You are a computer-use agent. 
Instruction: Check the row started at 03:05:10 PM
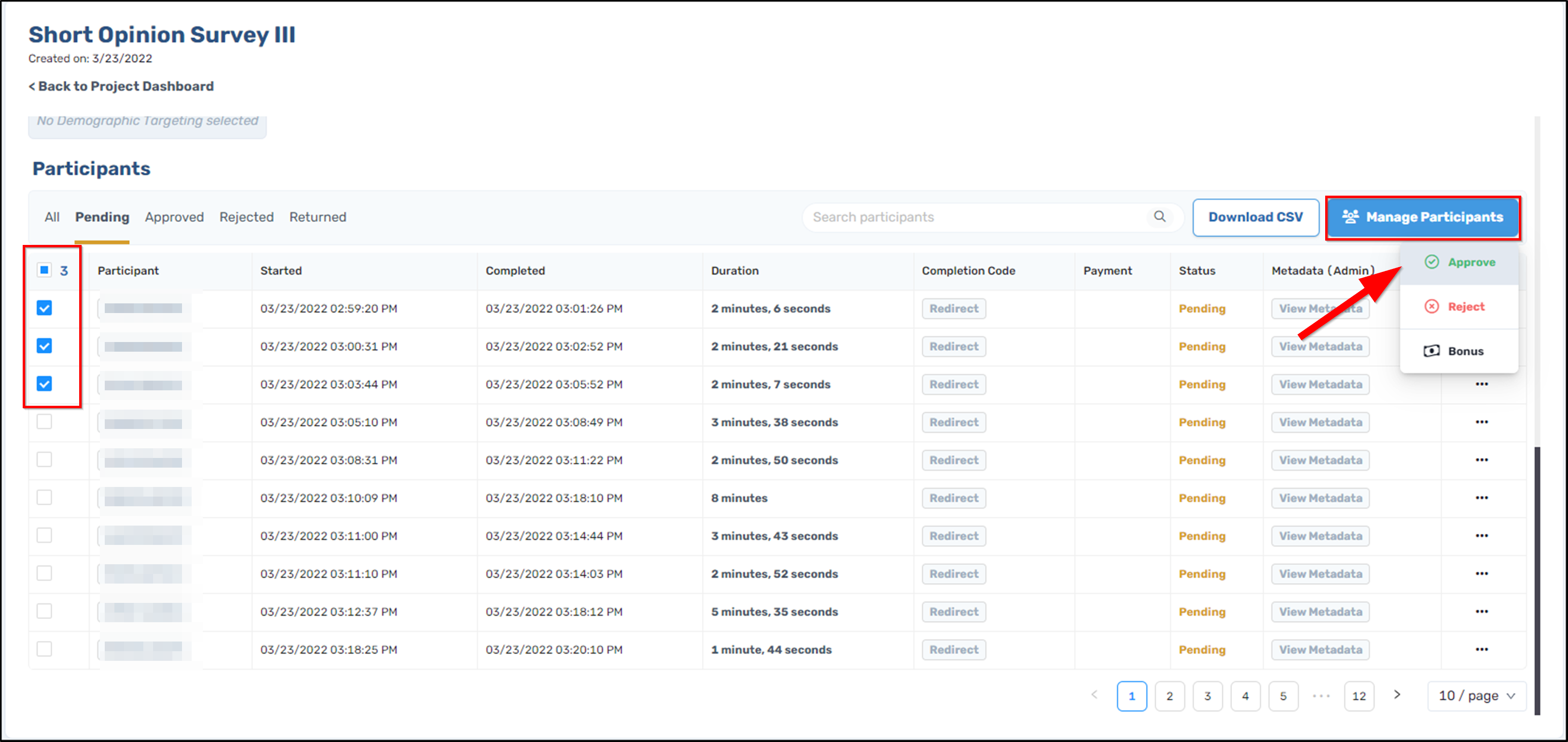click(x=43, y=422)
